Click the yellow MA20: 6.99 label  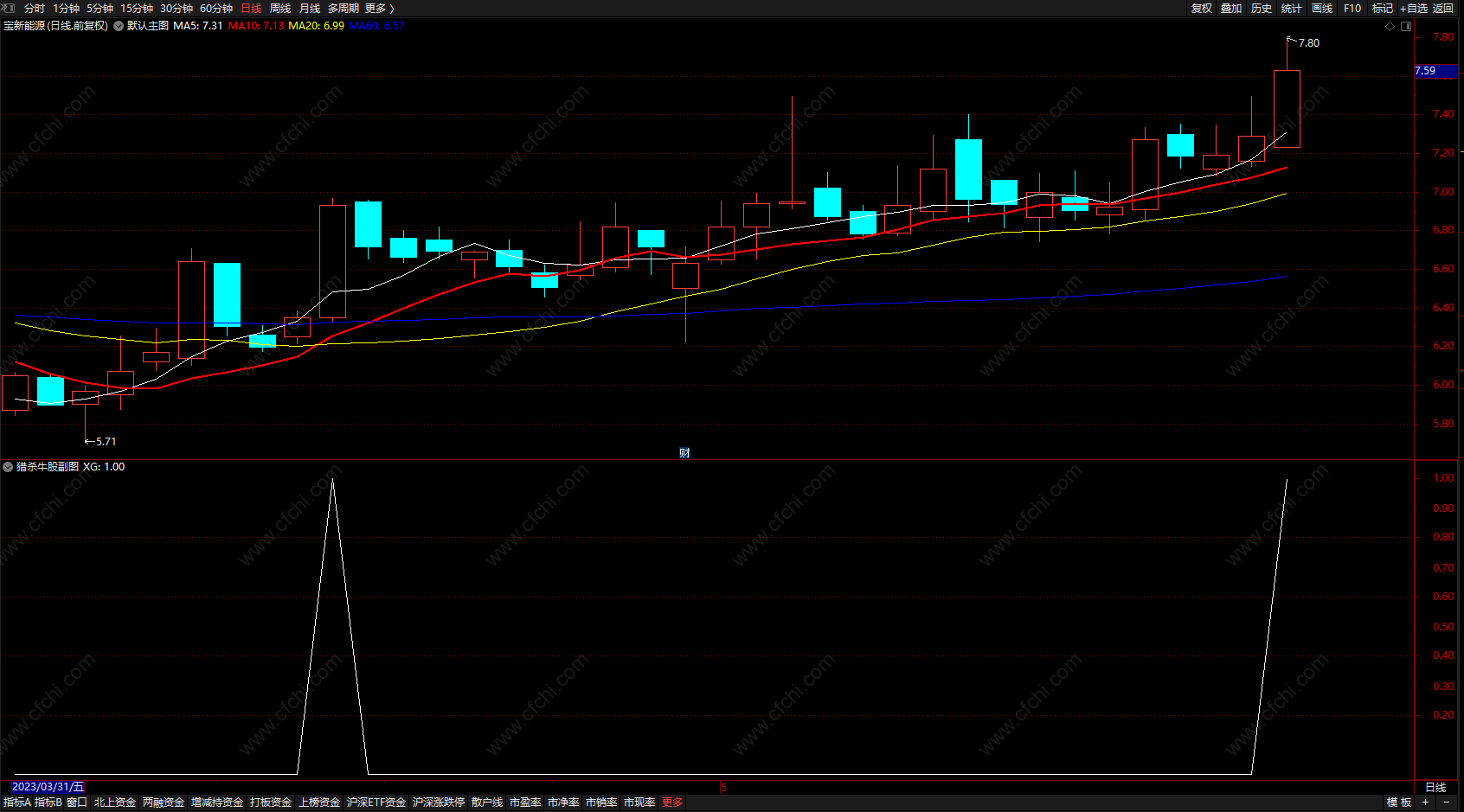(316, 26)
